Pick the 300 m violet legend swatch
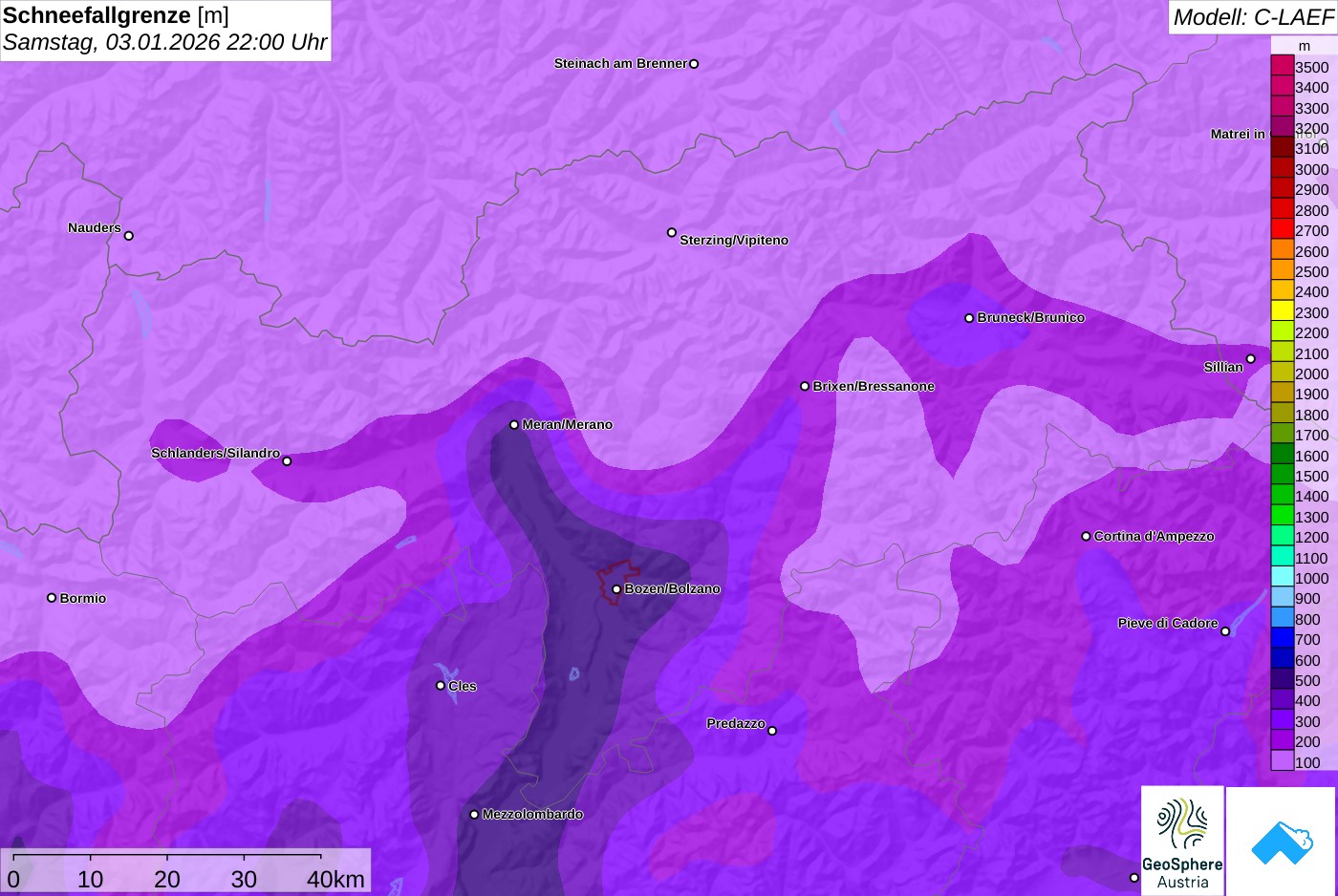This screenshot has width=1338, height=896. pyautogui.click(x=1282, y=720)
